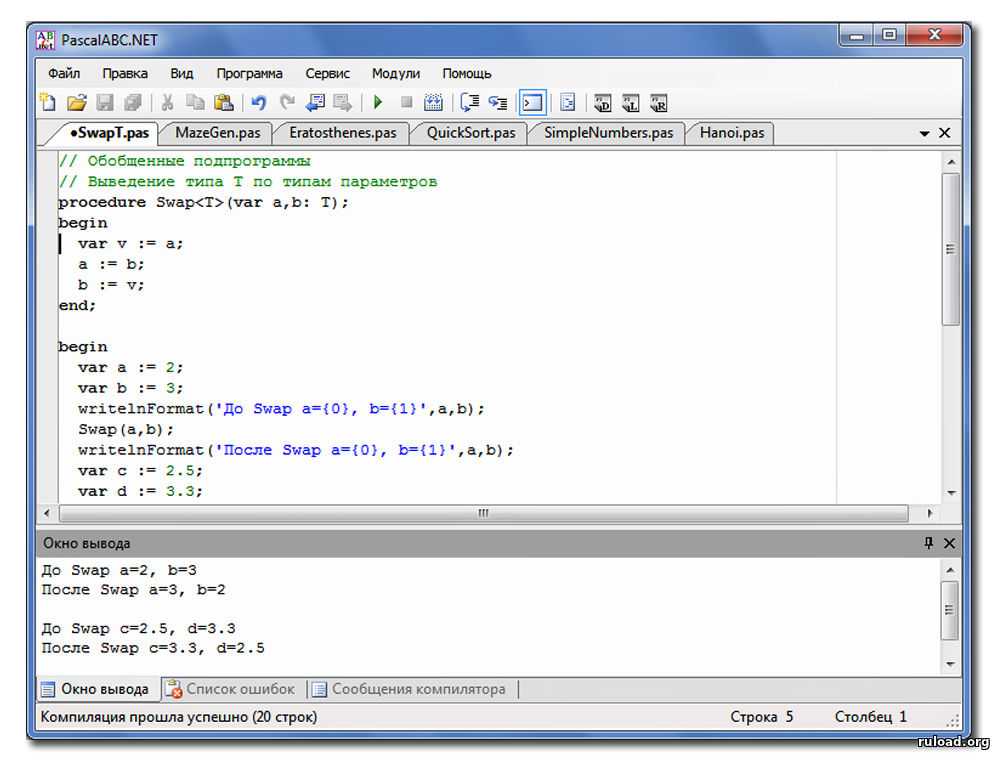Click the Compile toolbar icon
1000x760 pixels.
click(433, 102)
